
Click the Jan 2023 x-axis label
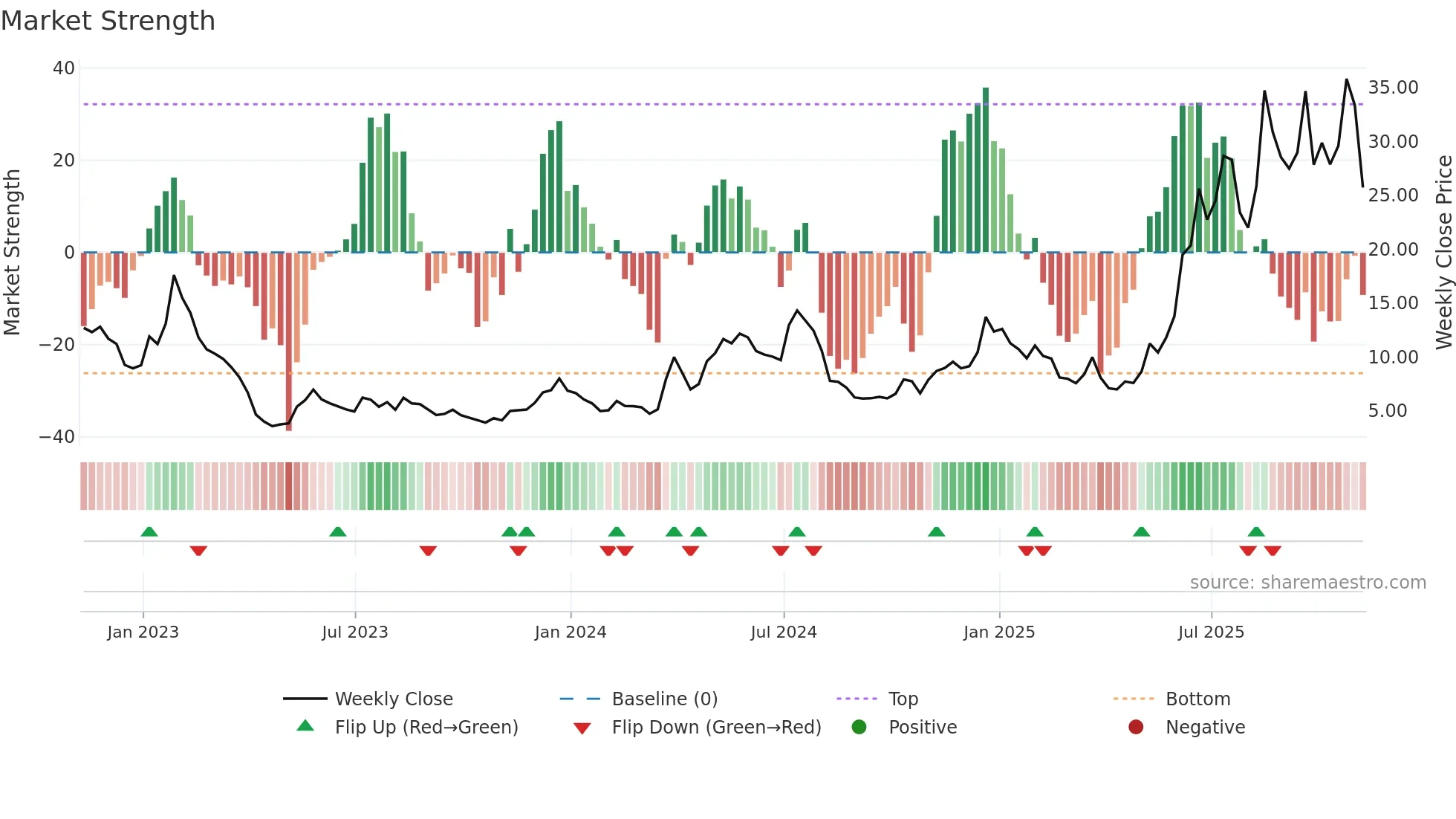tap(143, 632)
